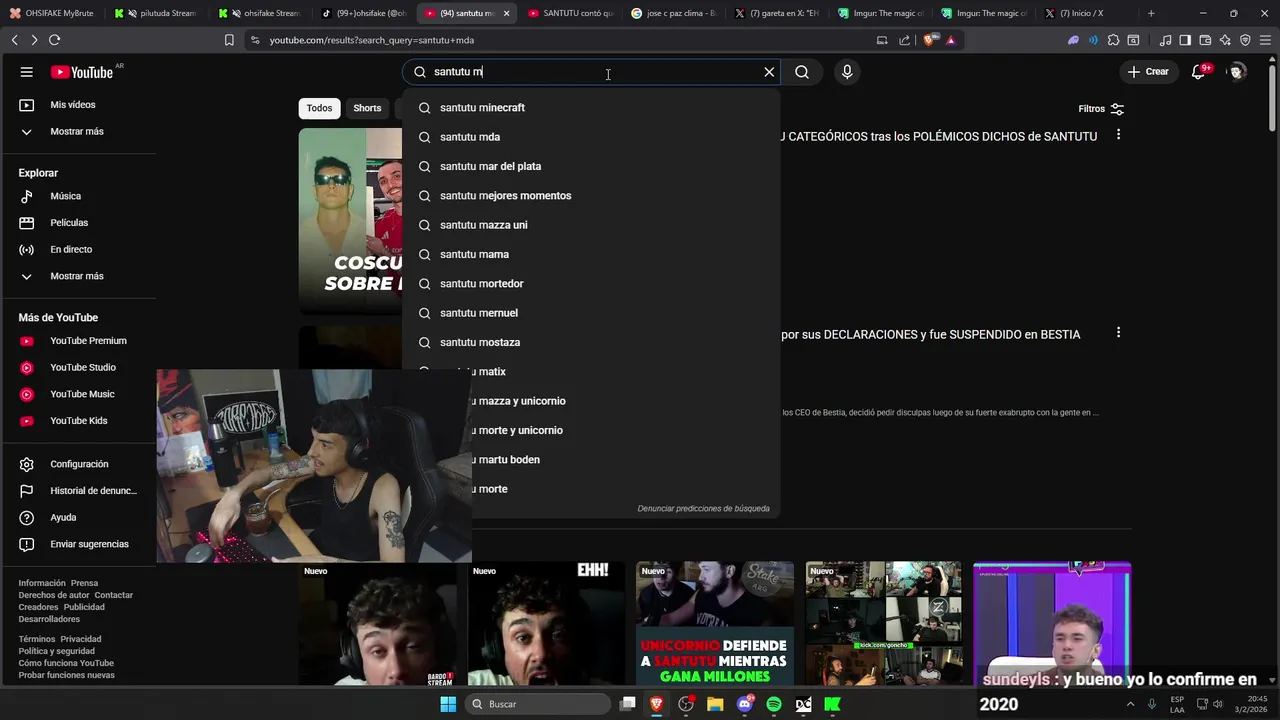Screen dimensions: 1280x720
Task: Open Brave Shields lion icon
Action: [929, 40]
